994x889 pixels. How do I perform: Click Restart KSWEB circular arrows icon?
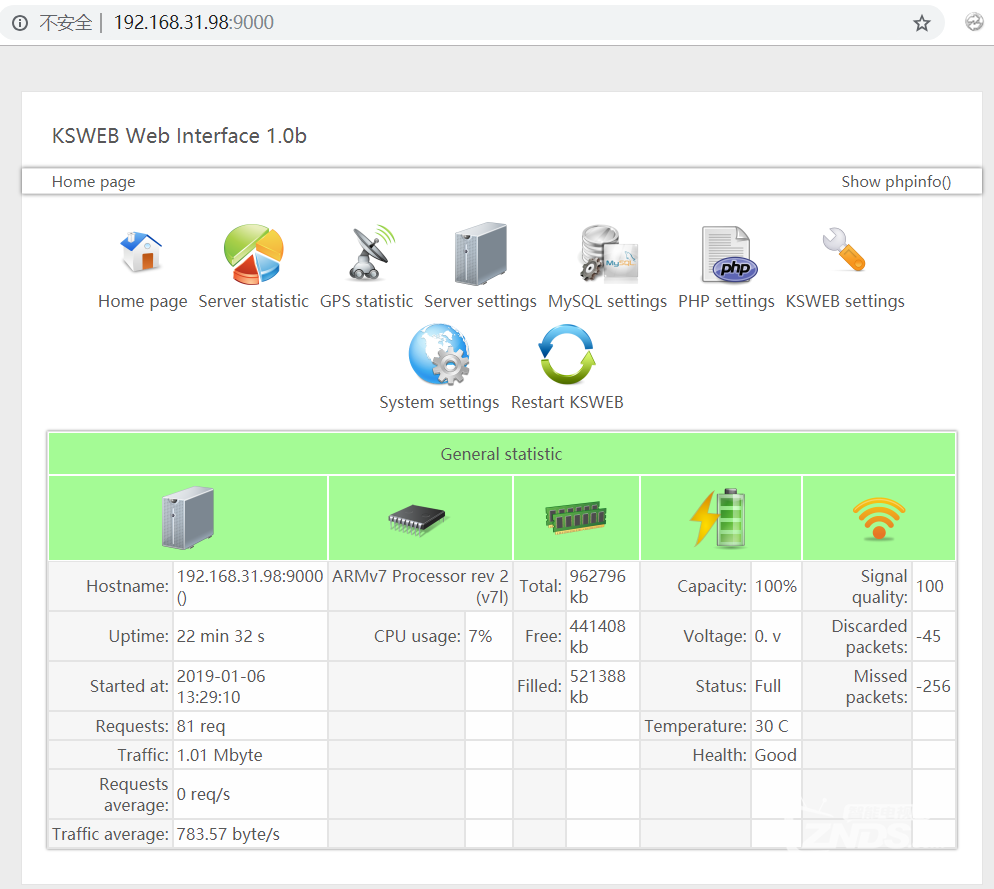567,356
